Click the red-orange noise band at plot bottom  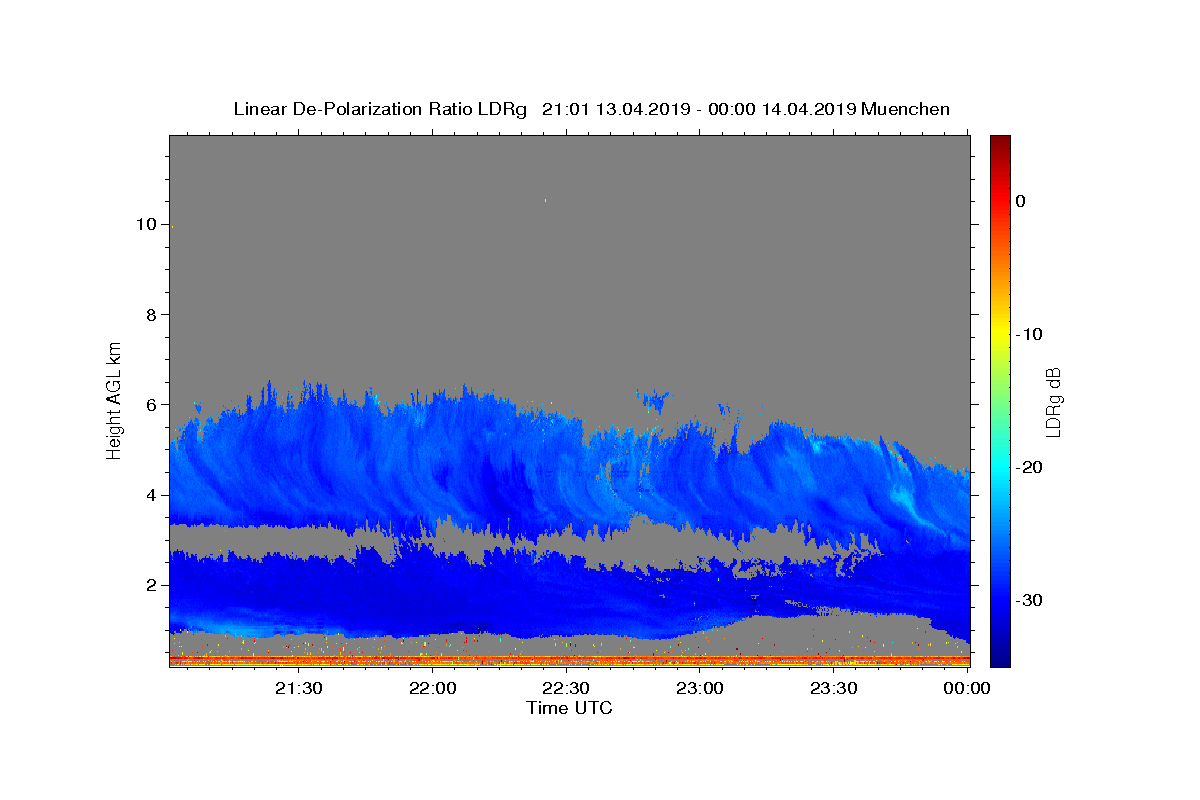569,660
